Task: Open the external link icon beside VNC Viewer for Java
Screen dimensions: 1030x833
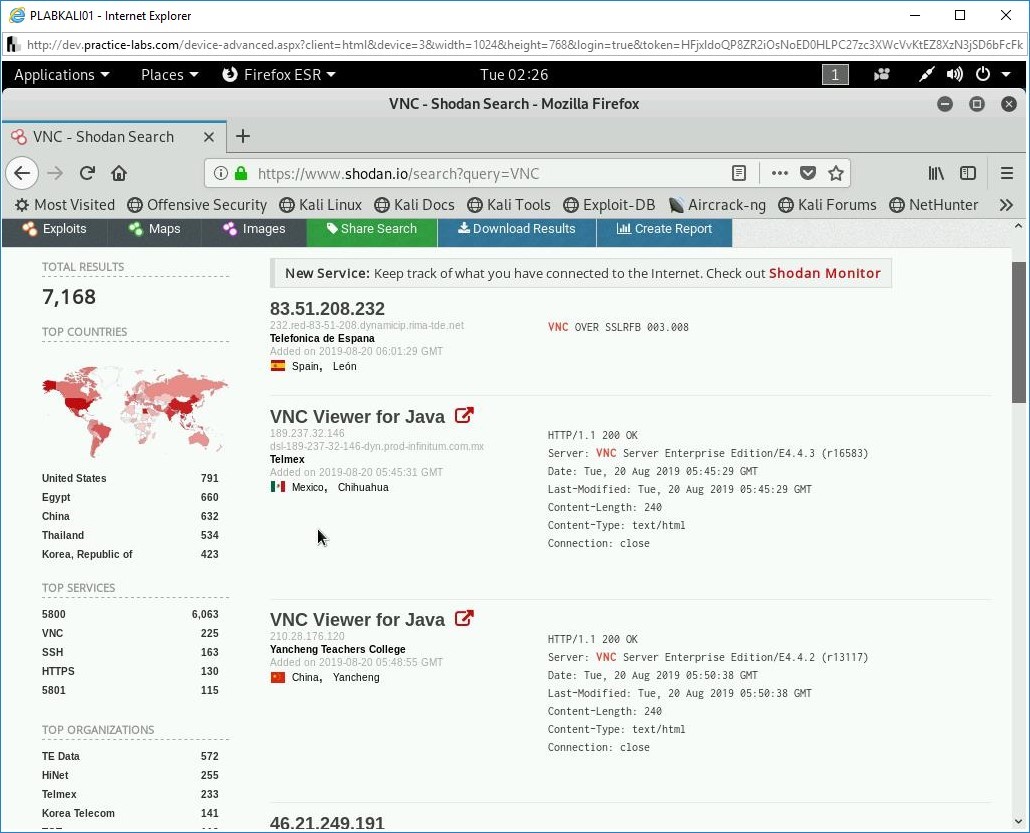Action: [x=463, y=414]
